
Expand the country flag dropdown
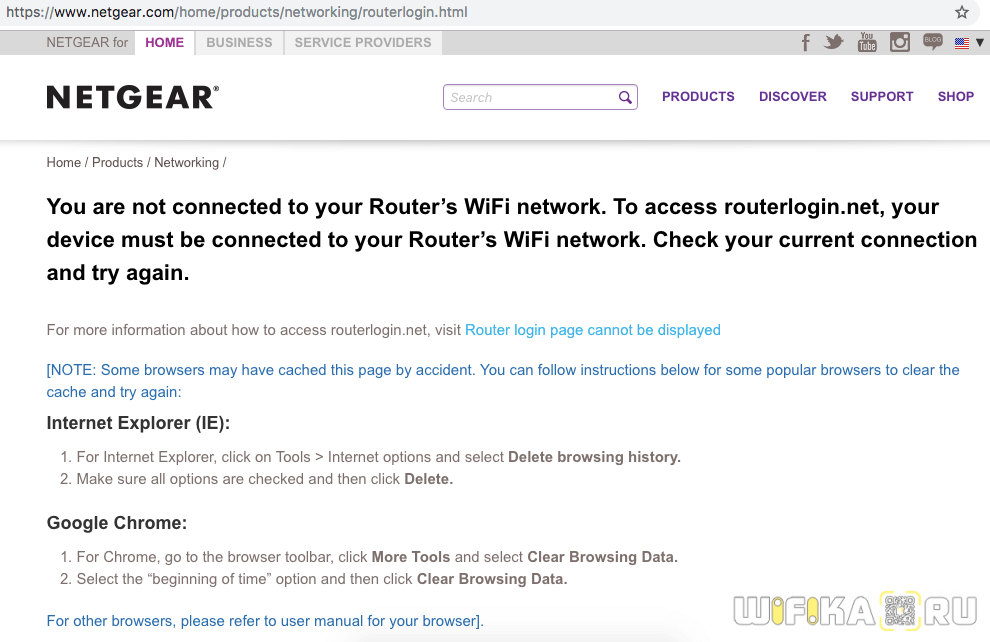click(x=969, y=43)
